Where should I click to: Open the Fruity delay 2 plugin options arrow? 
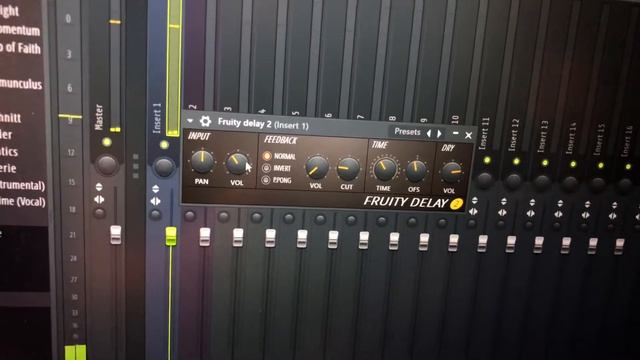190,121
